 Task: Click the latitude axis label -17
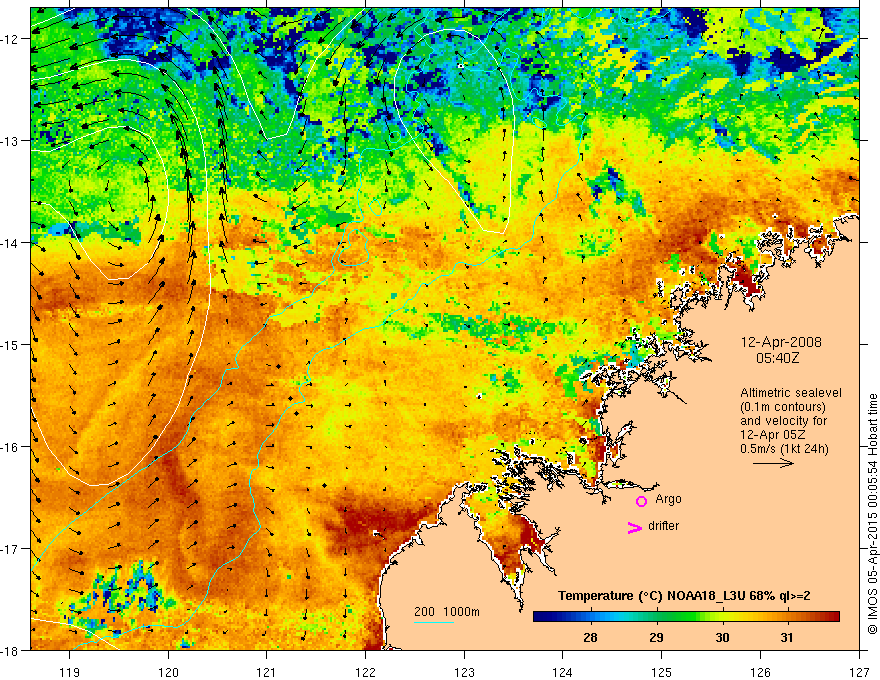(x=11, y=549)
